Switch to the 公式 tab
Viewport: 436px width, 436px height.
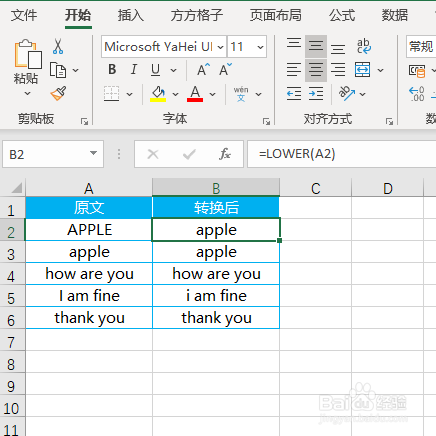(342, 15)
